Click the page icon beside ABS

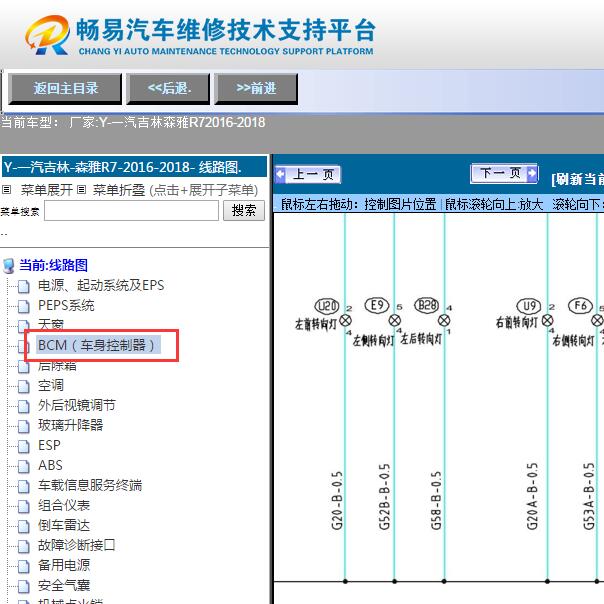[x=24, y=466]
